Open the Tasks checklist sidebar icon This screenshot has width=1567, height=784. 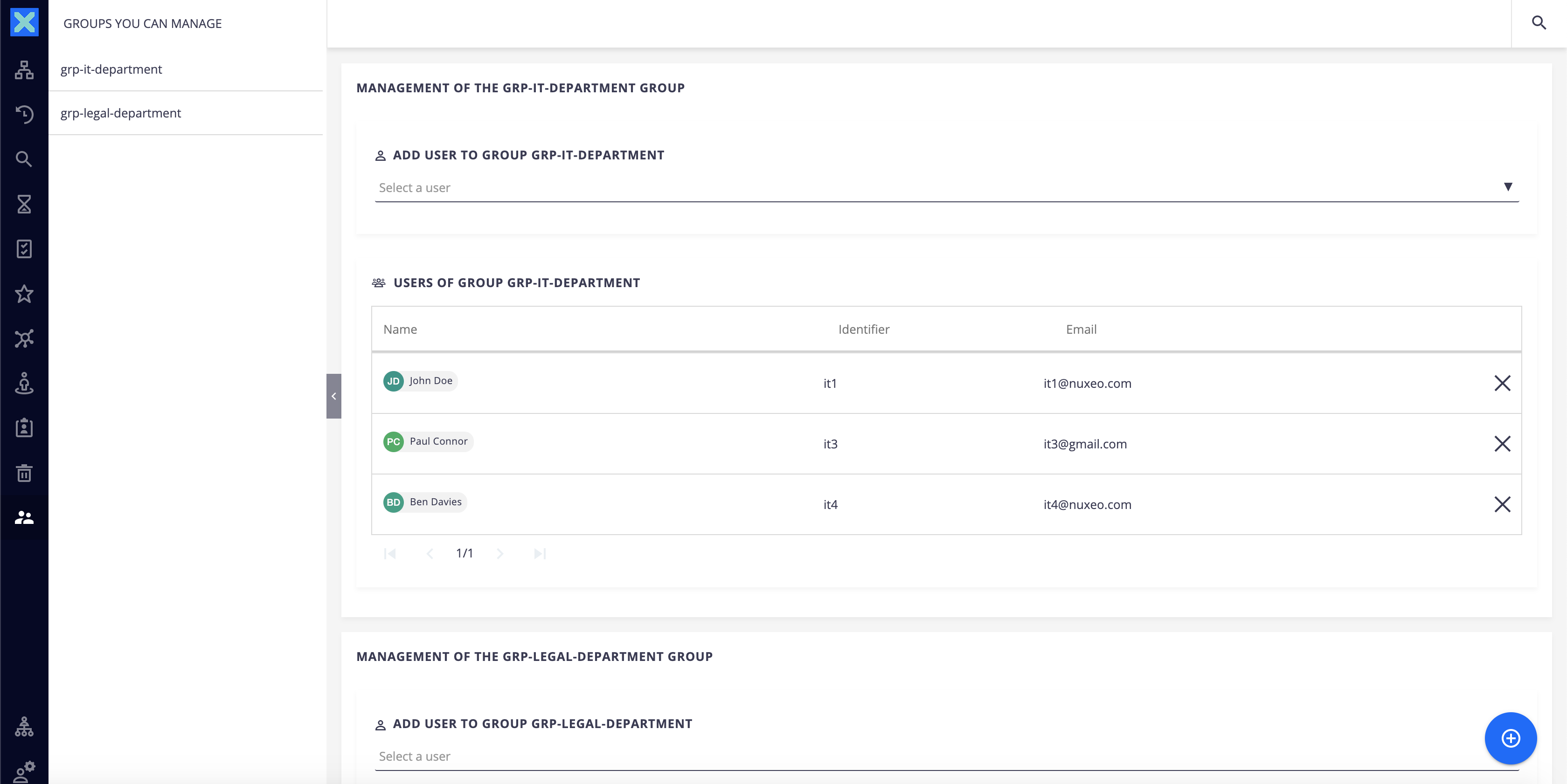(x=24, y=248)
